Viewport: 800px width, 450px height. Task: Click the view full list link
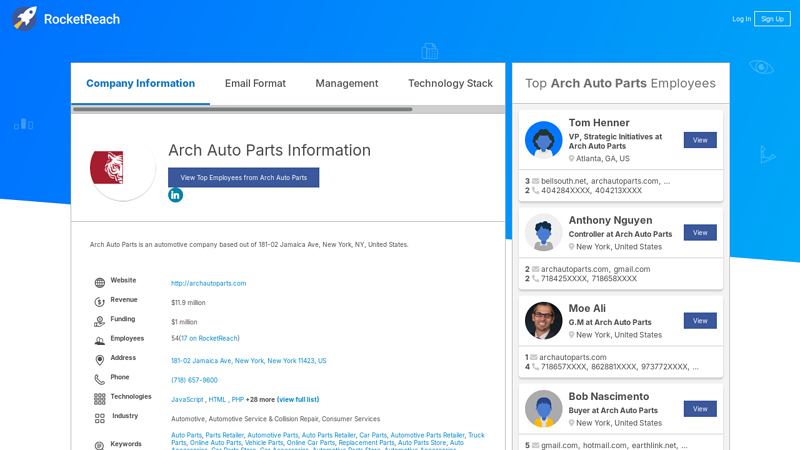tap(298, 399)
